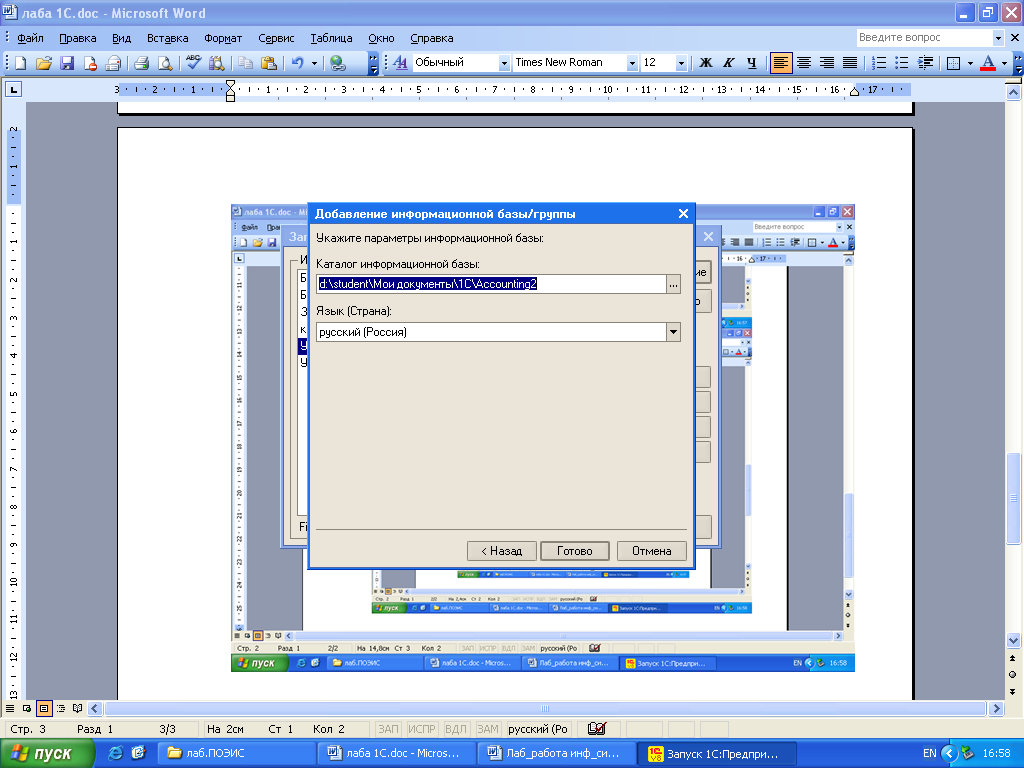
Task: Expand the undo history dropdown arrow
Action: point(314,63)
